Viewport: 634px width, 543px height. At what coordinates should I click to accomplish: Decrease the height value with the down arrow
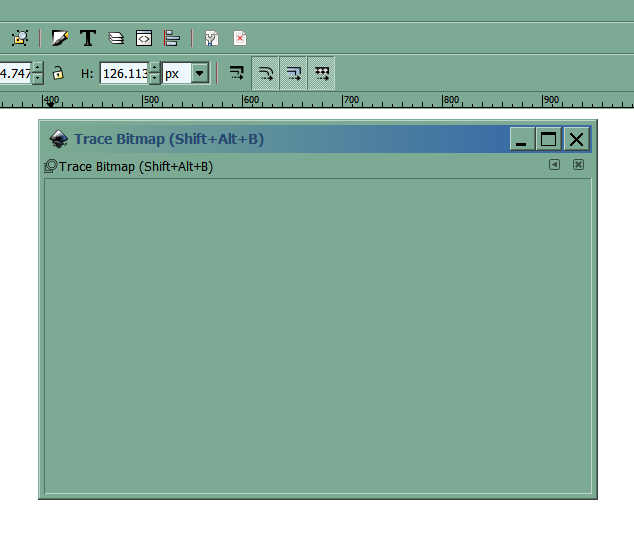click(154, 78)
